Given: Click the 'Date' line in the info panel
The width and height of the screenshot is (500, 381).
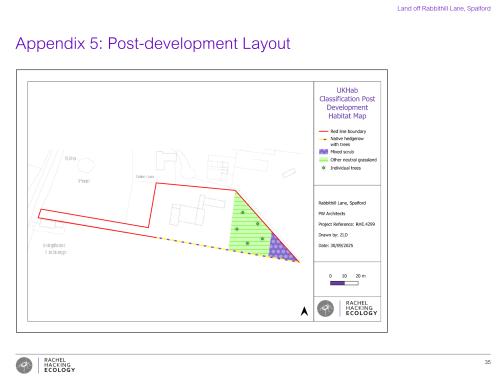Looking at the screenshot, I should pos(336,246).
